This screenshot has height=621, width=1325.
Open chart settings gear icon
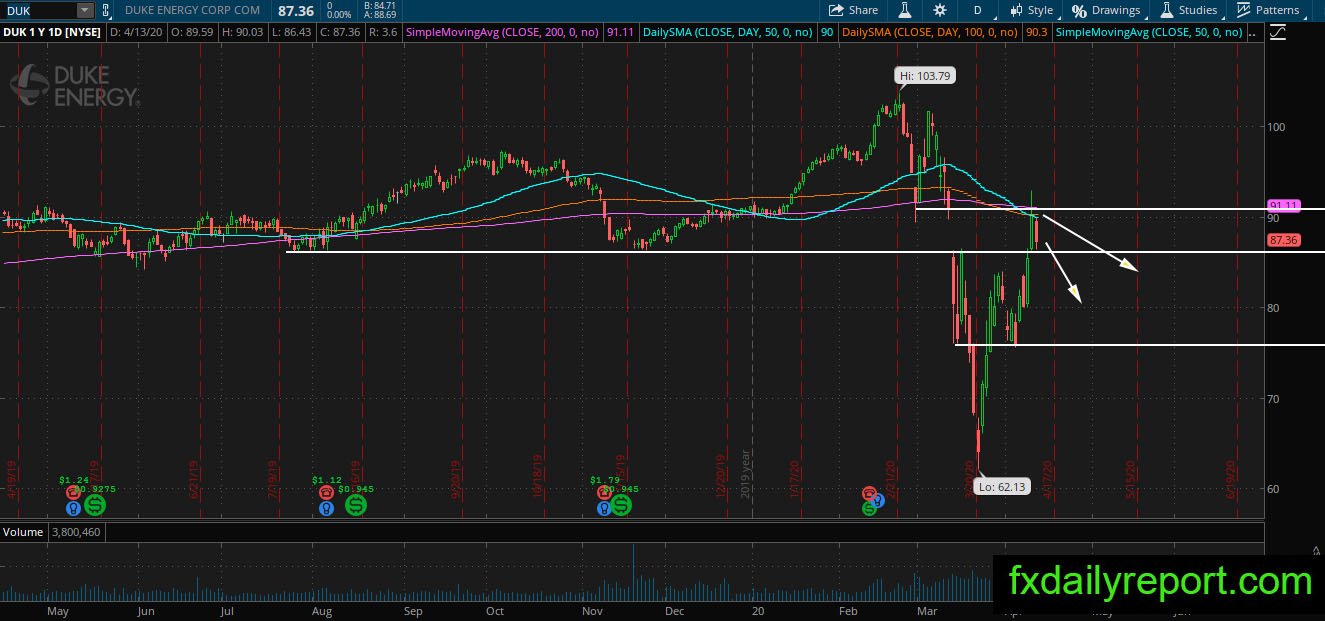coord(940,10)
